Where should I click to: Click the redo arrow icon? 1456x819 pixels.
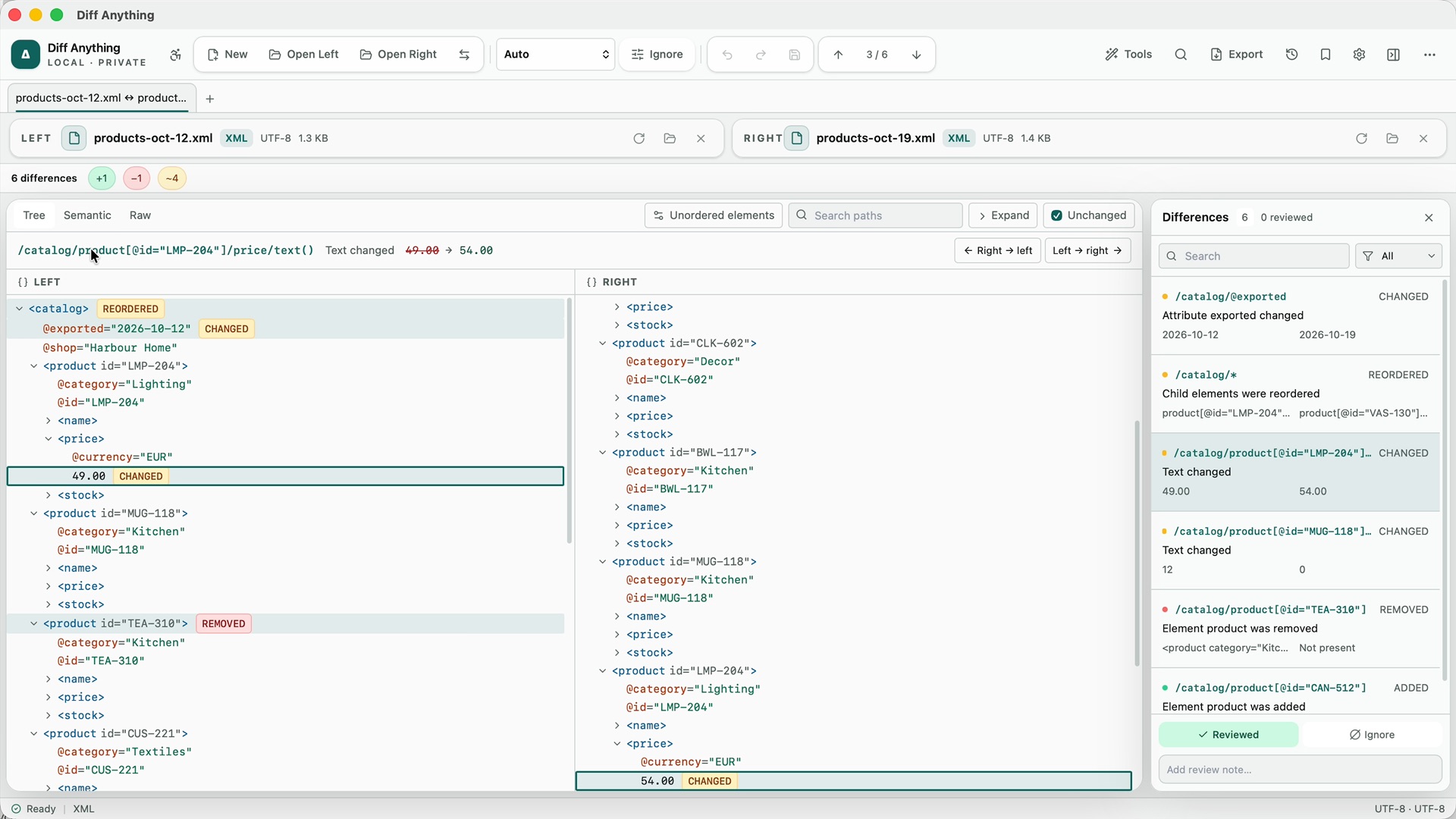(x=761, y=55)
